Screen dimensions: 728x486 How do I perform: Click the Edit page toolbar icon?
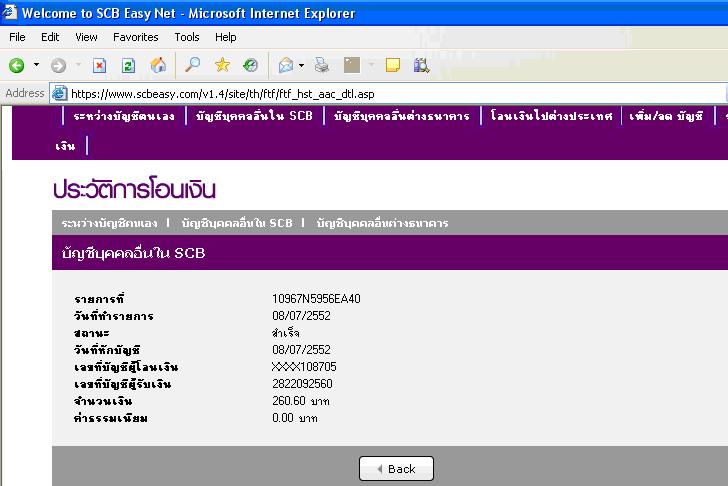(351, 65)
